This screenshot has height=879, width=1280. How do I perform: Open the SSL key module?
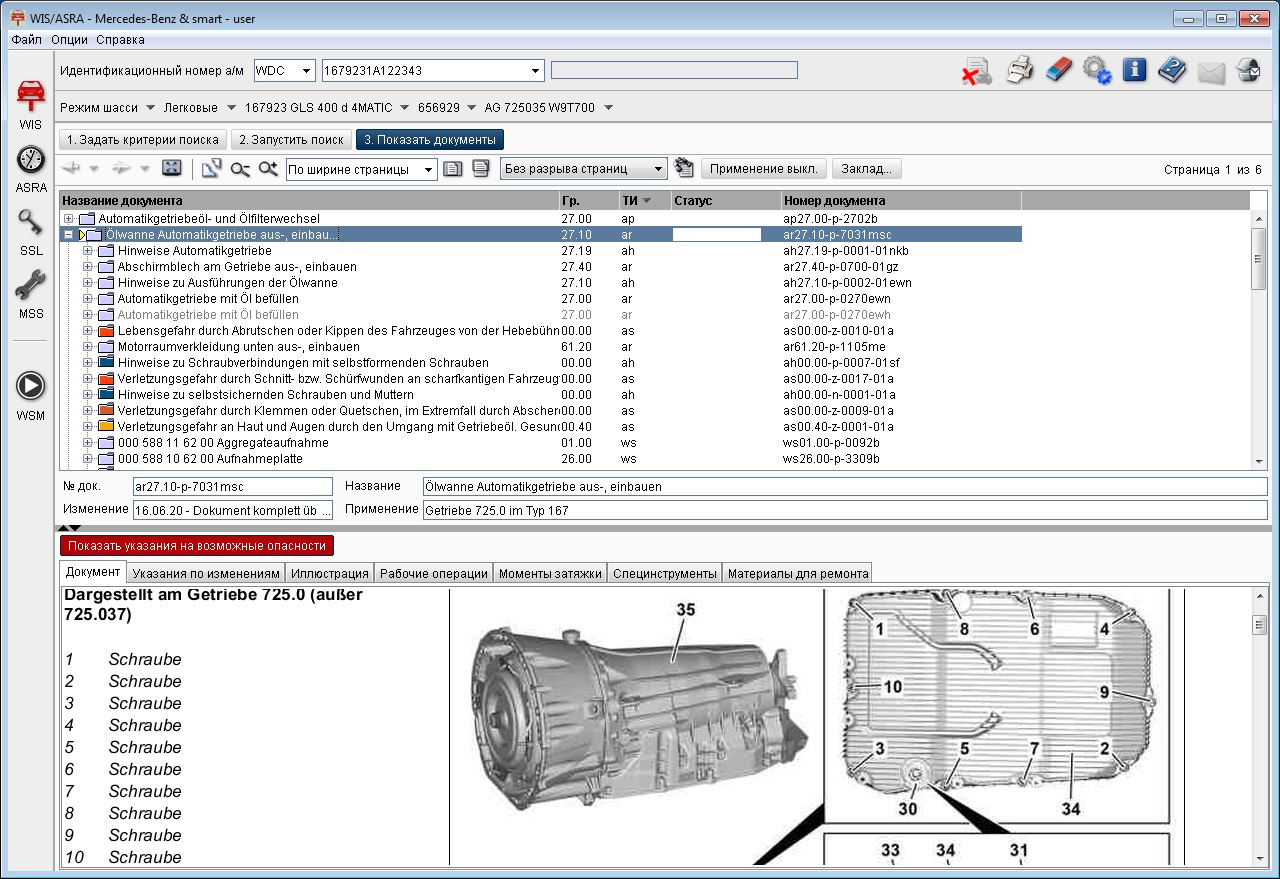(30, 224)
